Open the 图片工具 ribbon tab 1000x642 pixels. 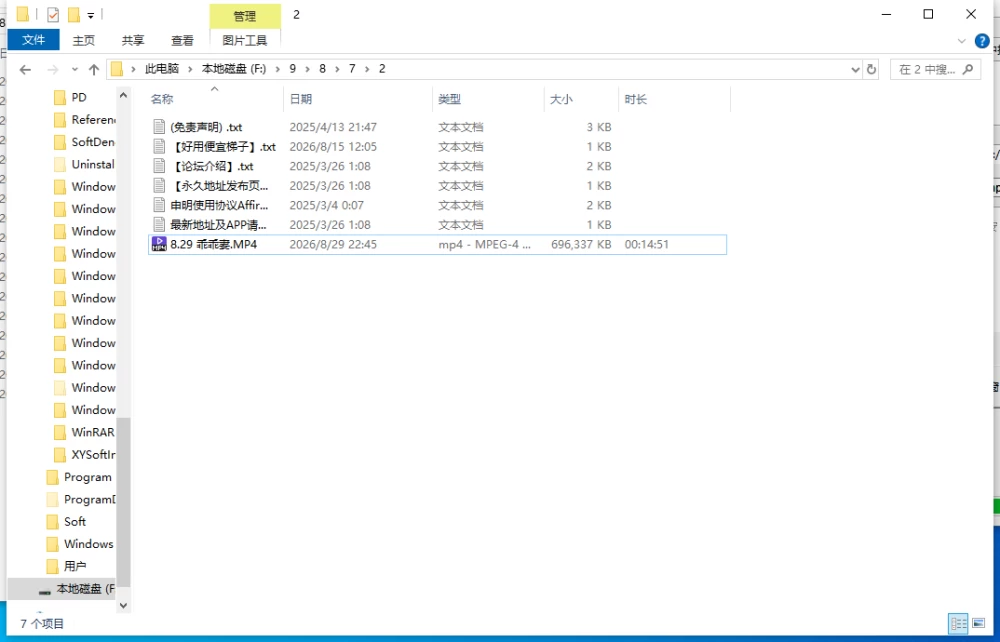tap(245, 40)
